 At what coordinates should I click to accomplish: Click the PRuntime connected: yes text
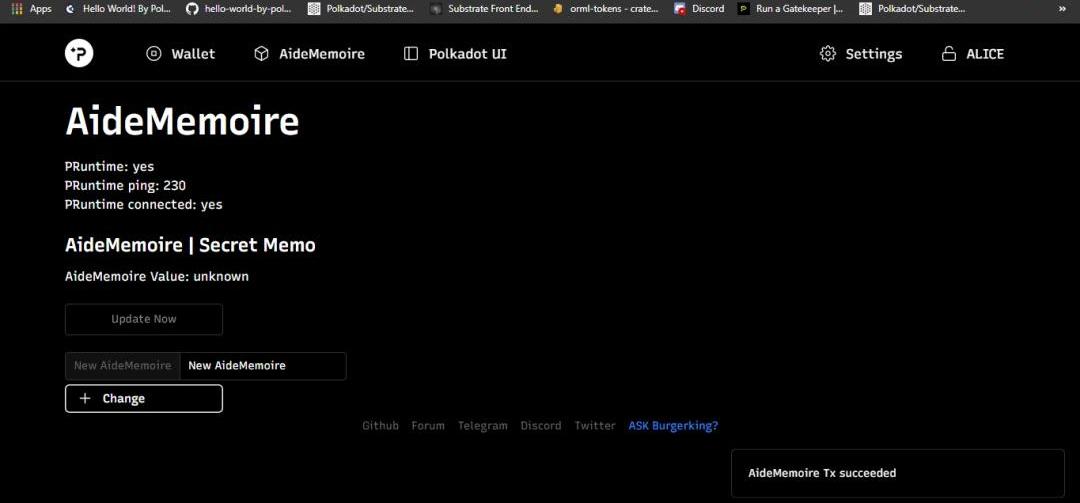(143, 205)
